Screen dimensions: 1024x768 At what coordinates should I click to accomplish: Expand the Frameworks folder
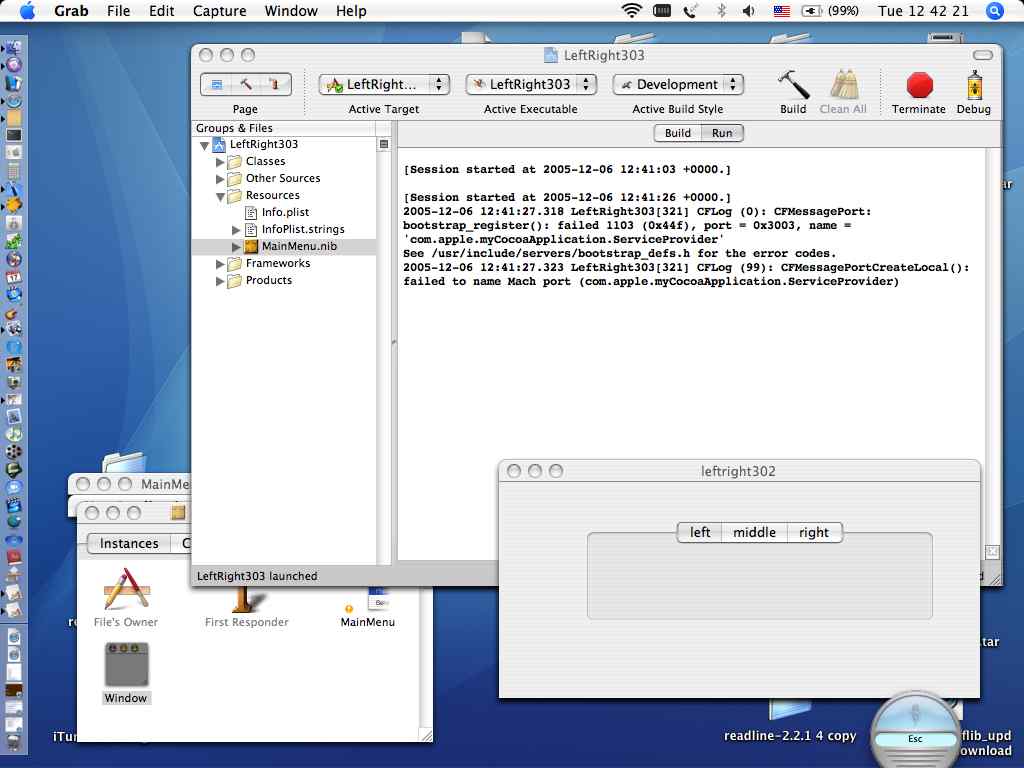tap(220, 264)
